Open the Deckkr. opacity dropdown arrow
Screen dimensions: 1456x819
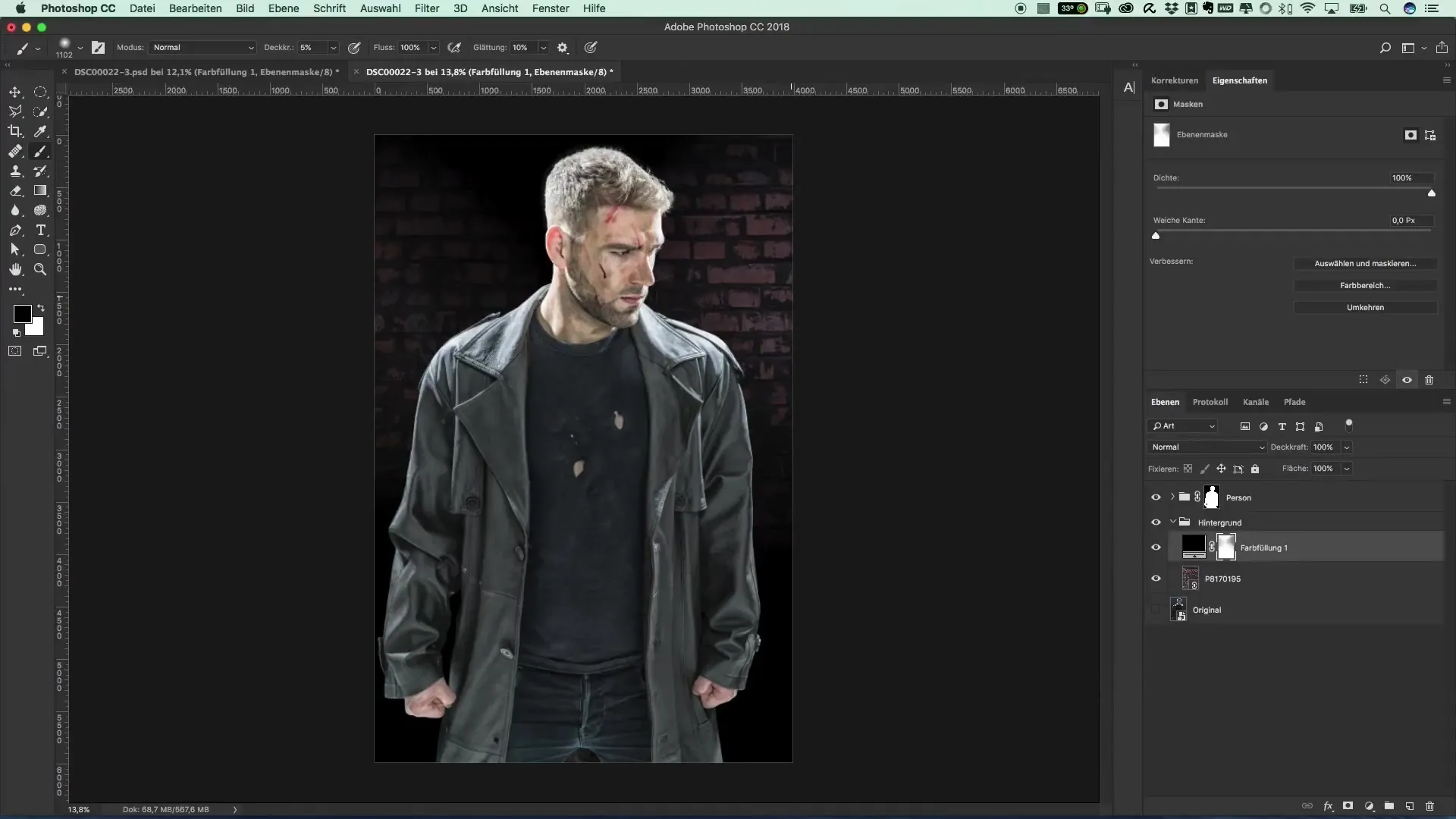tap(333, 47)
